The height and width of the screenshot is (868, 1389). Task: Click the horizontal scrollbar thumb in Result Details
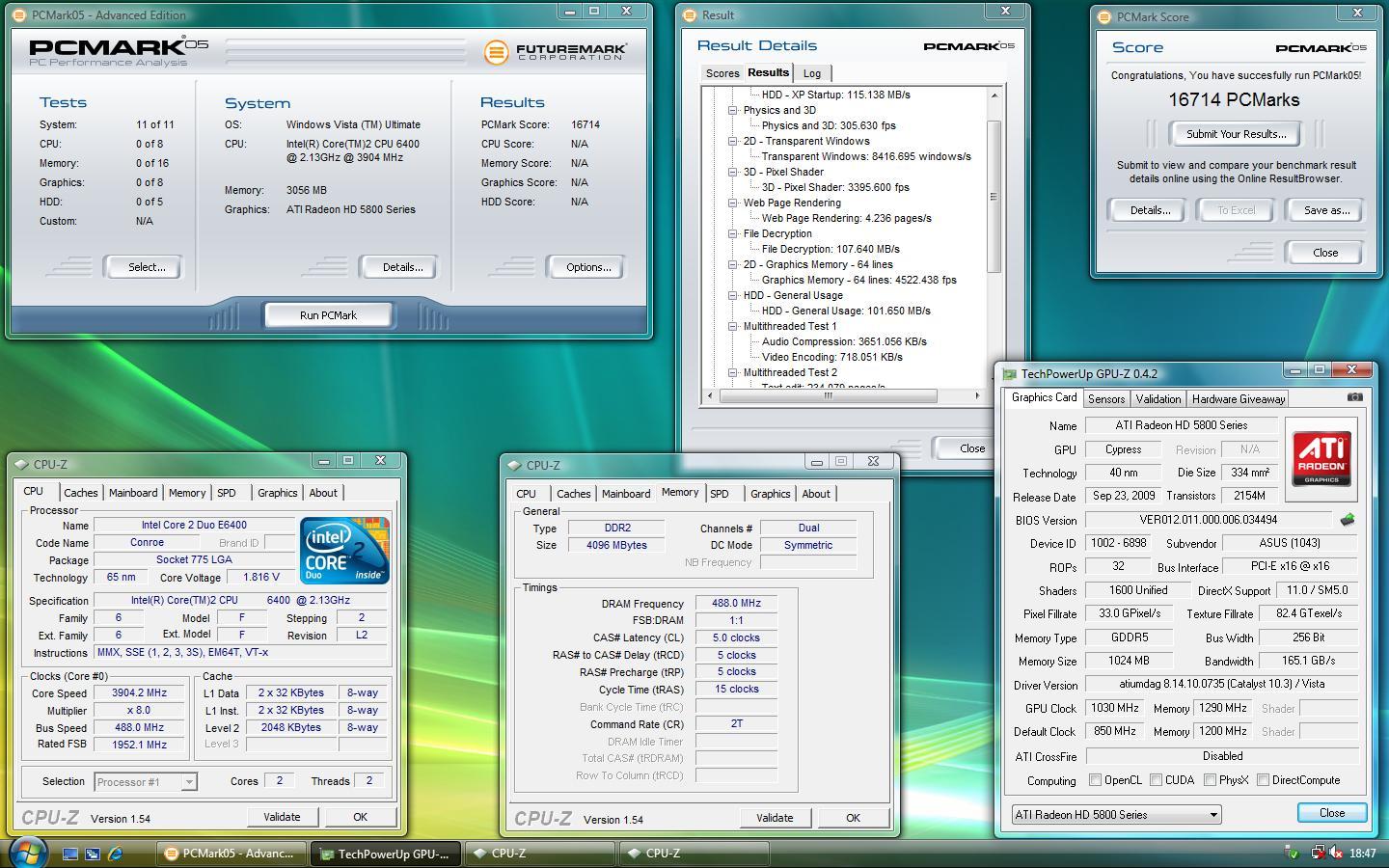coord(828,395)
